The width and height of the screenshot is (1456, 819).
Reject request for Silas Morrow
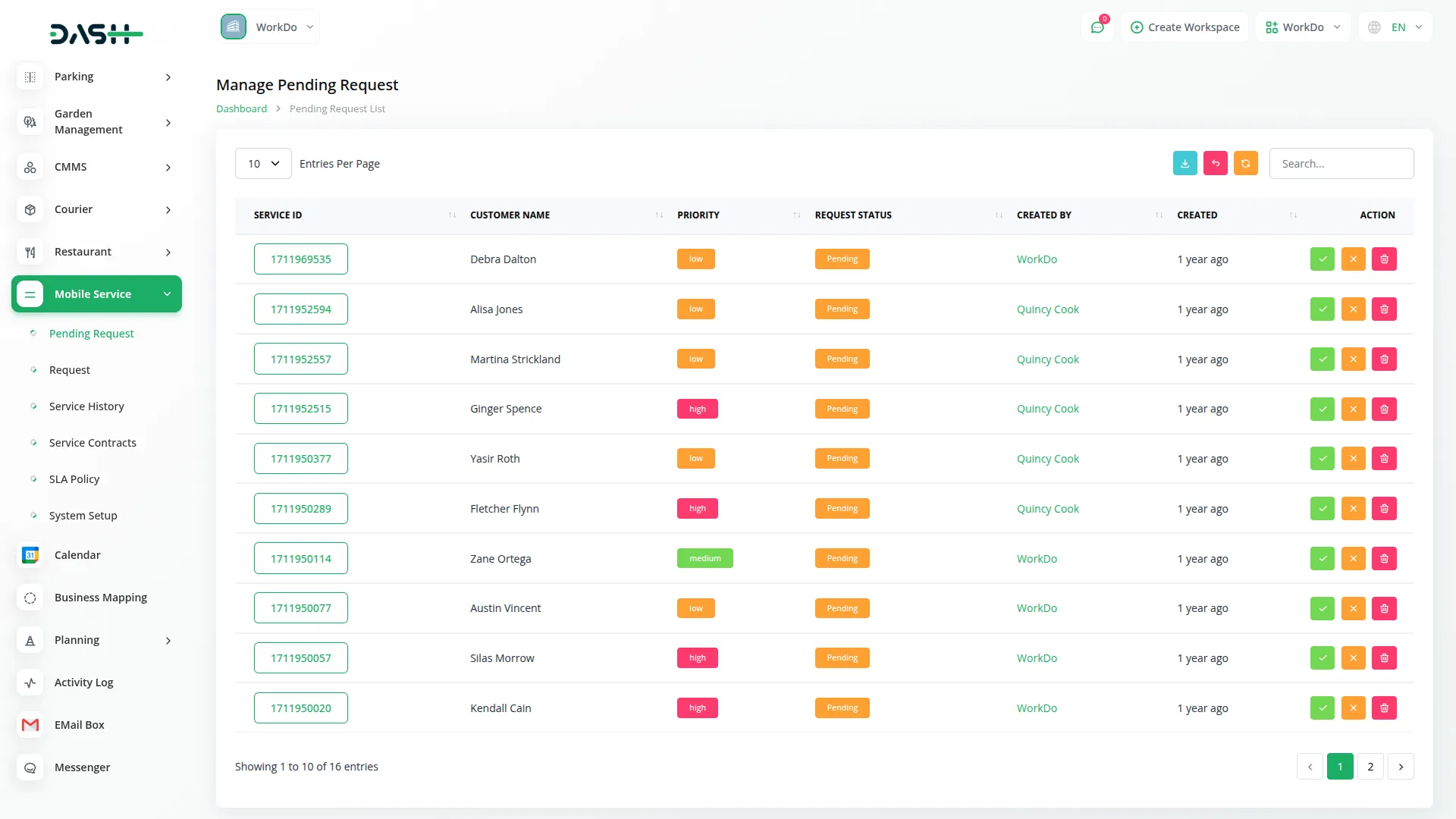point(1353,658)
